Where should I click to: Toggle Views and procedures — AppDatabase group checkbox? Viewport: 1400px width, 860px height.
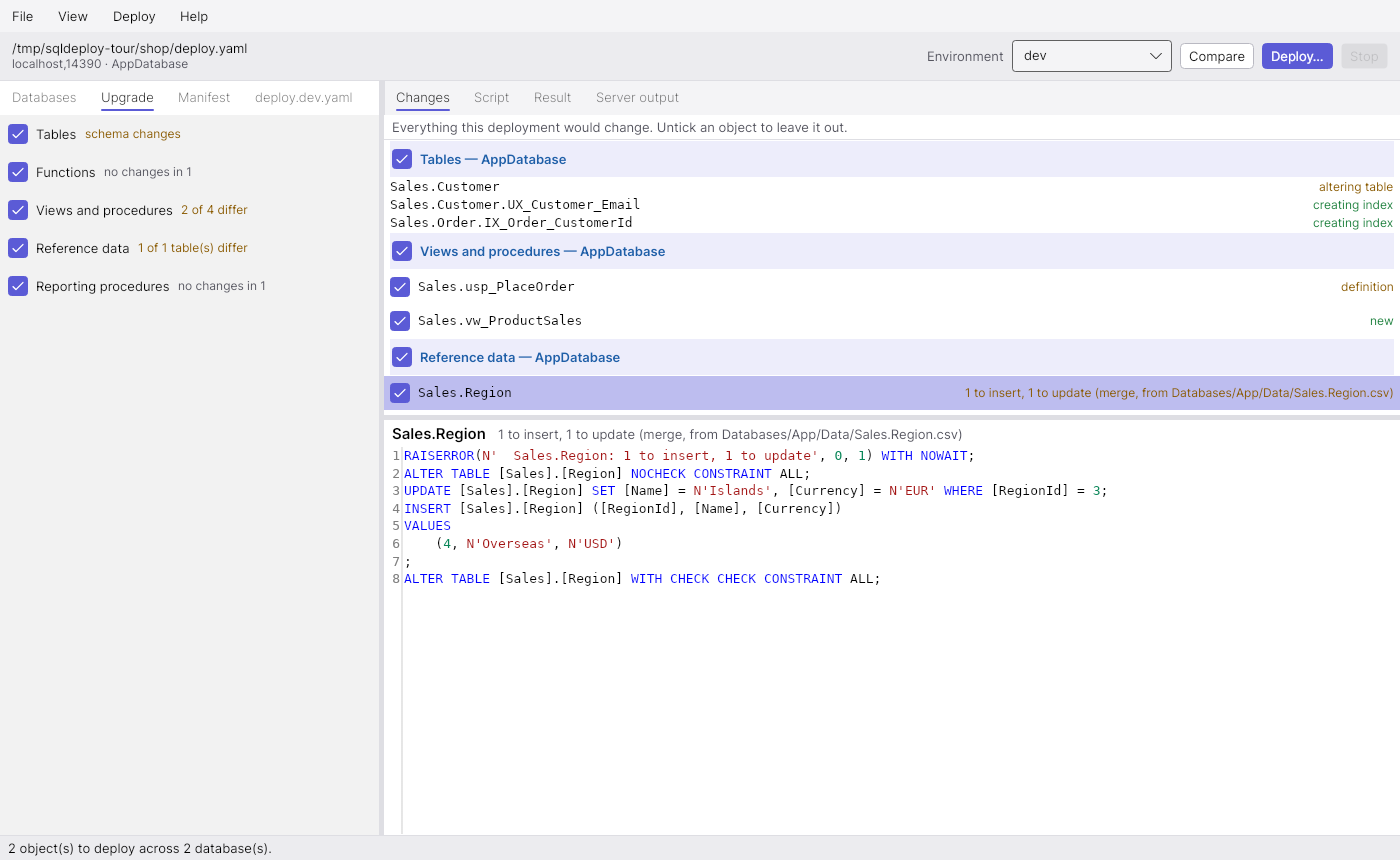point(402,251)
